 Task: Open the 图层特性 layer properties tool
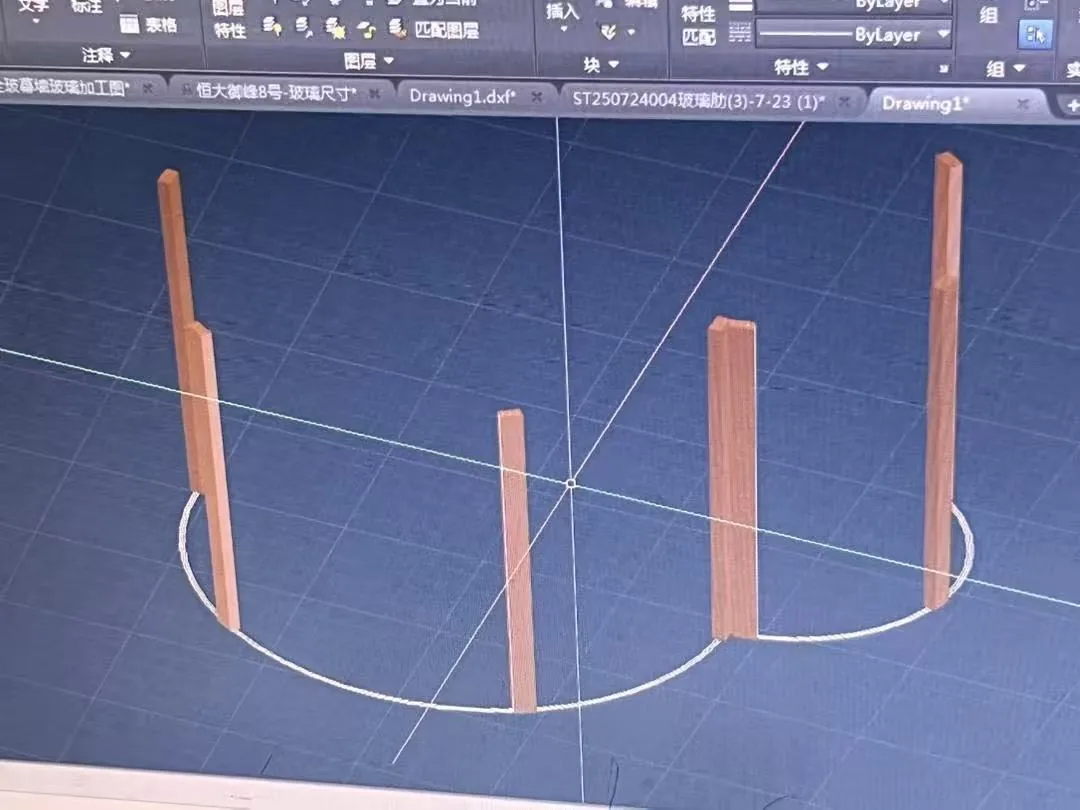(229, 19)
